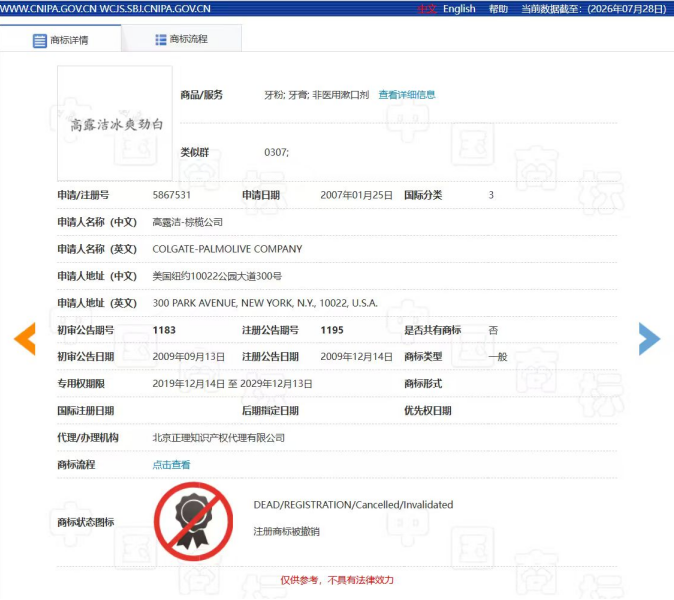Click the 商标详情 tab document icon
Image resolution: width=674 pixels, height=600 pixels.
click(x=40, y=41)
